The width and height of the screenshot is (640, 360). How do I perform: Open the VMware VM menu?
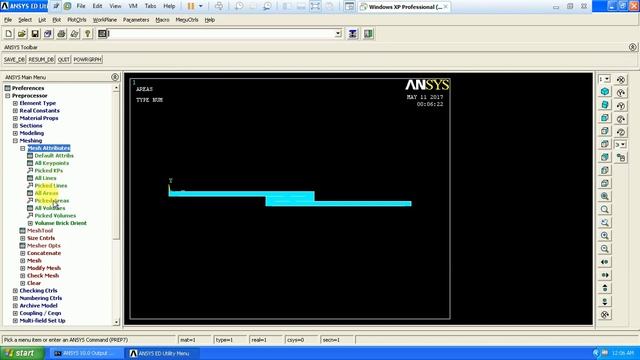[133, 6]
